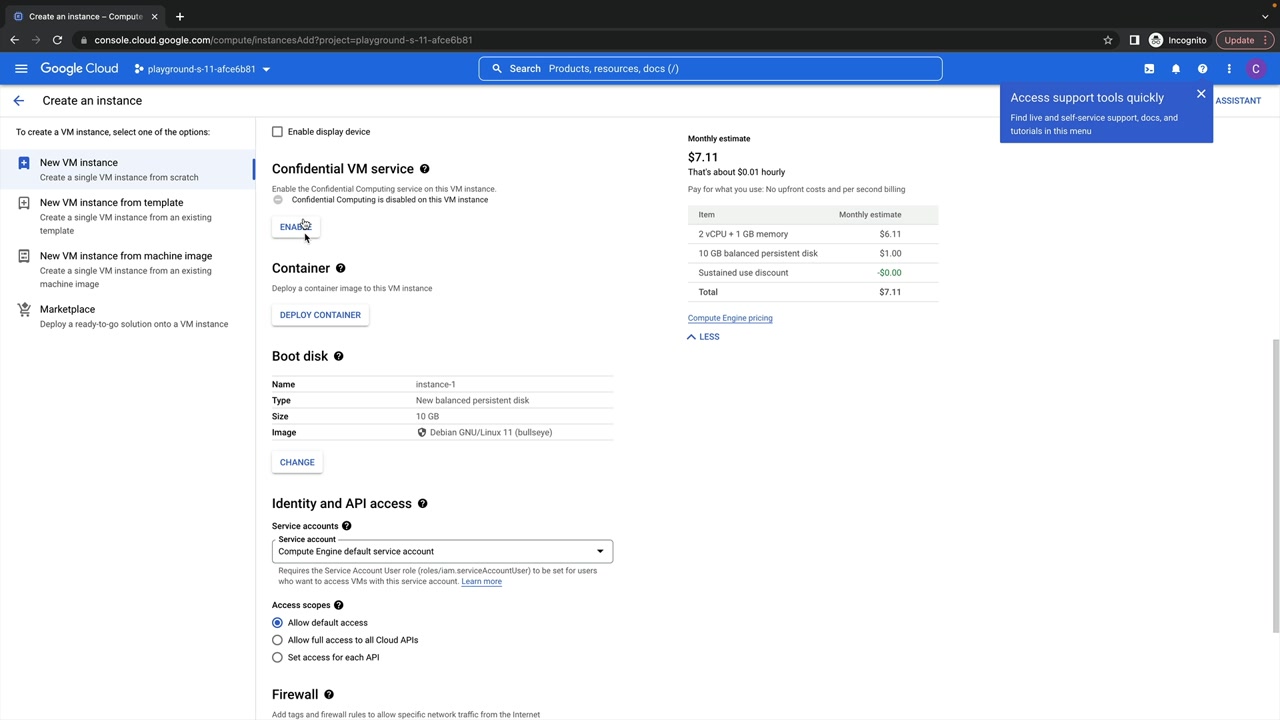The width and height of the screenshot is (1280, 720).
Task: Open the Compute Engine pricing link
Action: point(730,318)
